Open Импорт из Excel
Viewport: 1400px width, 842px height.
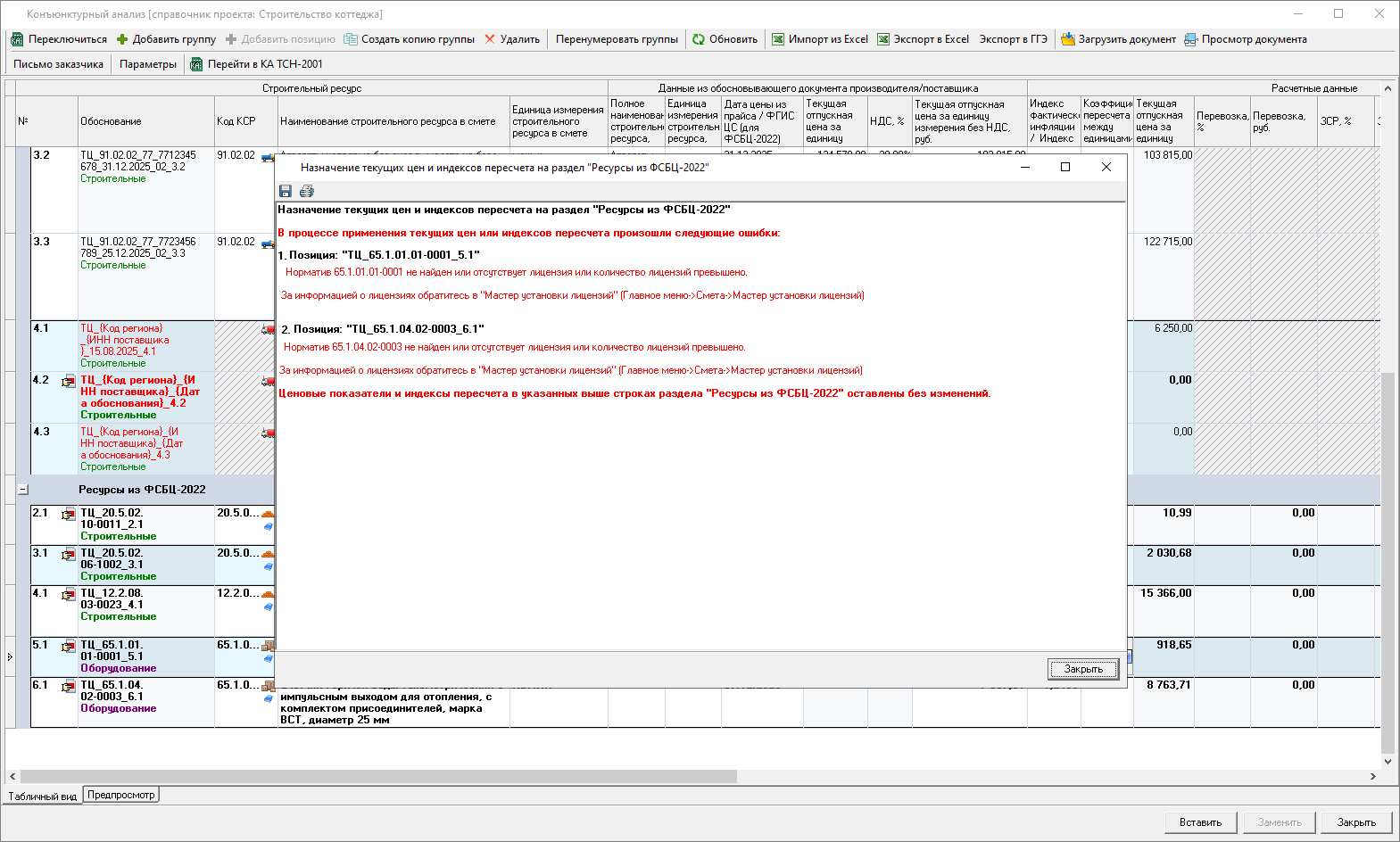(x=820, y=39)
